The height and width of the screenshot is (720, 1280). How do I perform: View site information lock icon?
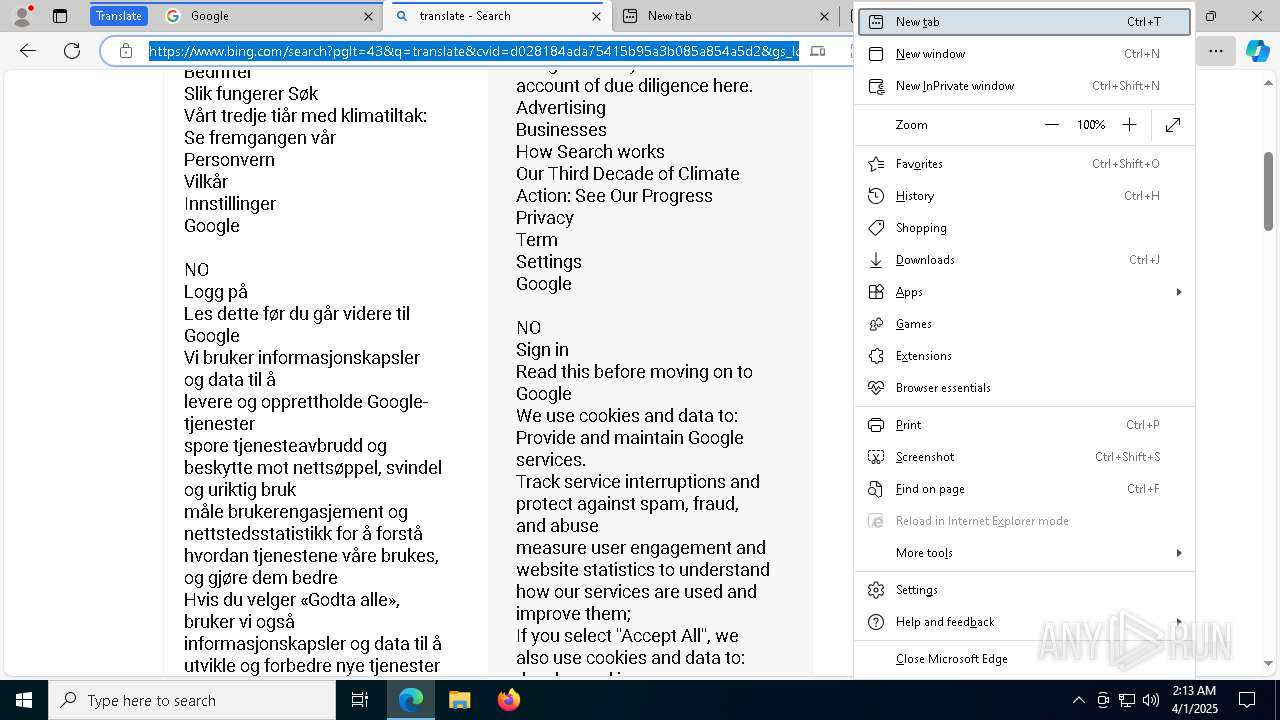(x=126, y=51)
